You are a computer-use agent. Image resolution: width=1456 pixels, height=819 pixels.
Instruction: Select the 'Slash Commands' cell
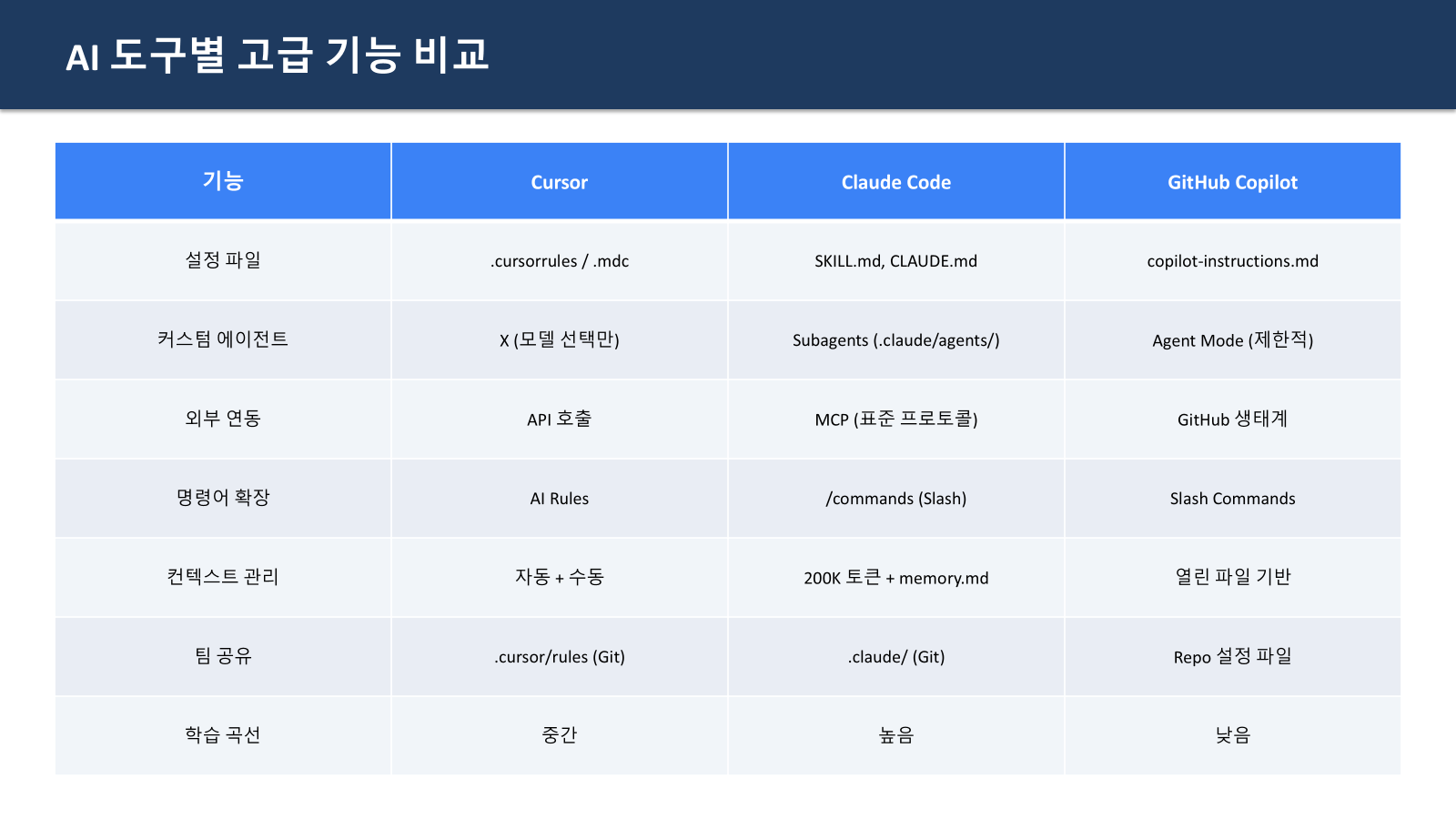tap(1233, 498)
